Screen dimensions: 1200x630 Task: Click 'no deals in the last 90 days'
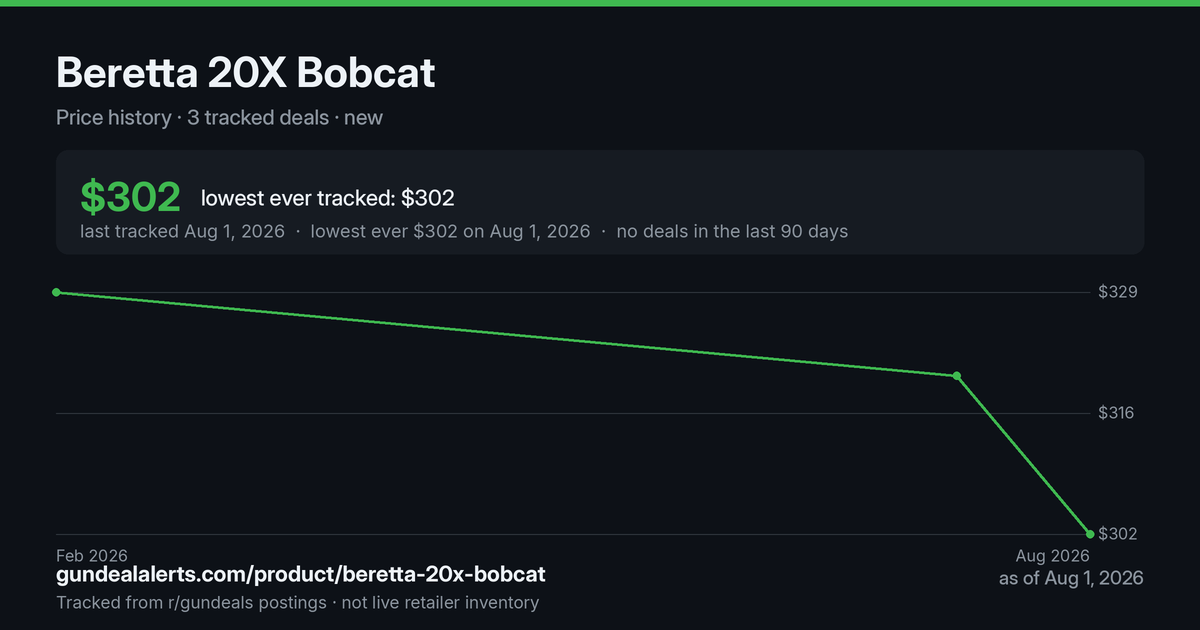[x=732, y=231]
